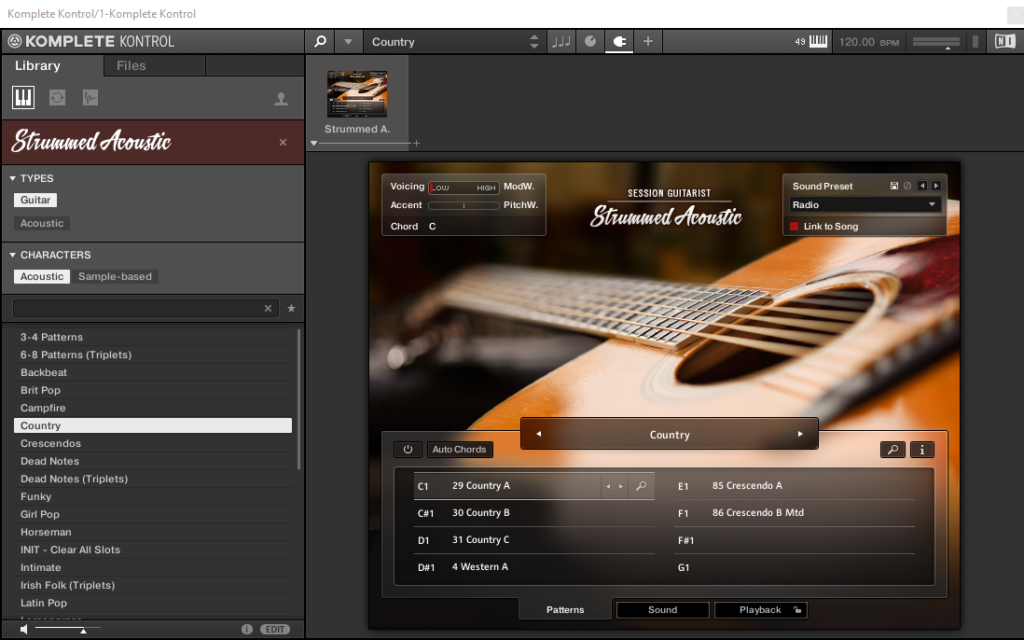Collapse the TYPES section

[x=12, y=178]
